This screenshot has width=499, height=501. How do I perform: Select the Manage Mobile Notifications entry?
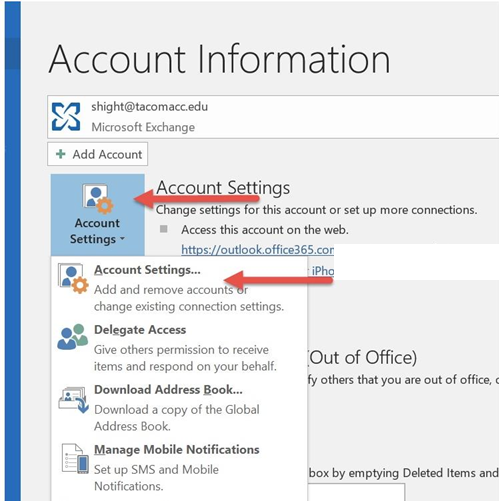tap(179, 468)
